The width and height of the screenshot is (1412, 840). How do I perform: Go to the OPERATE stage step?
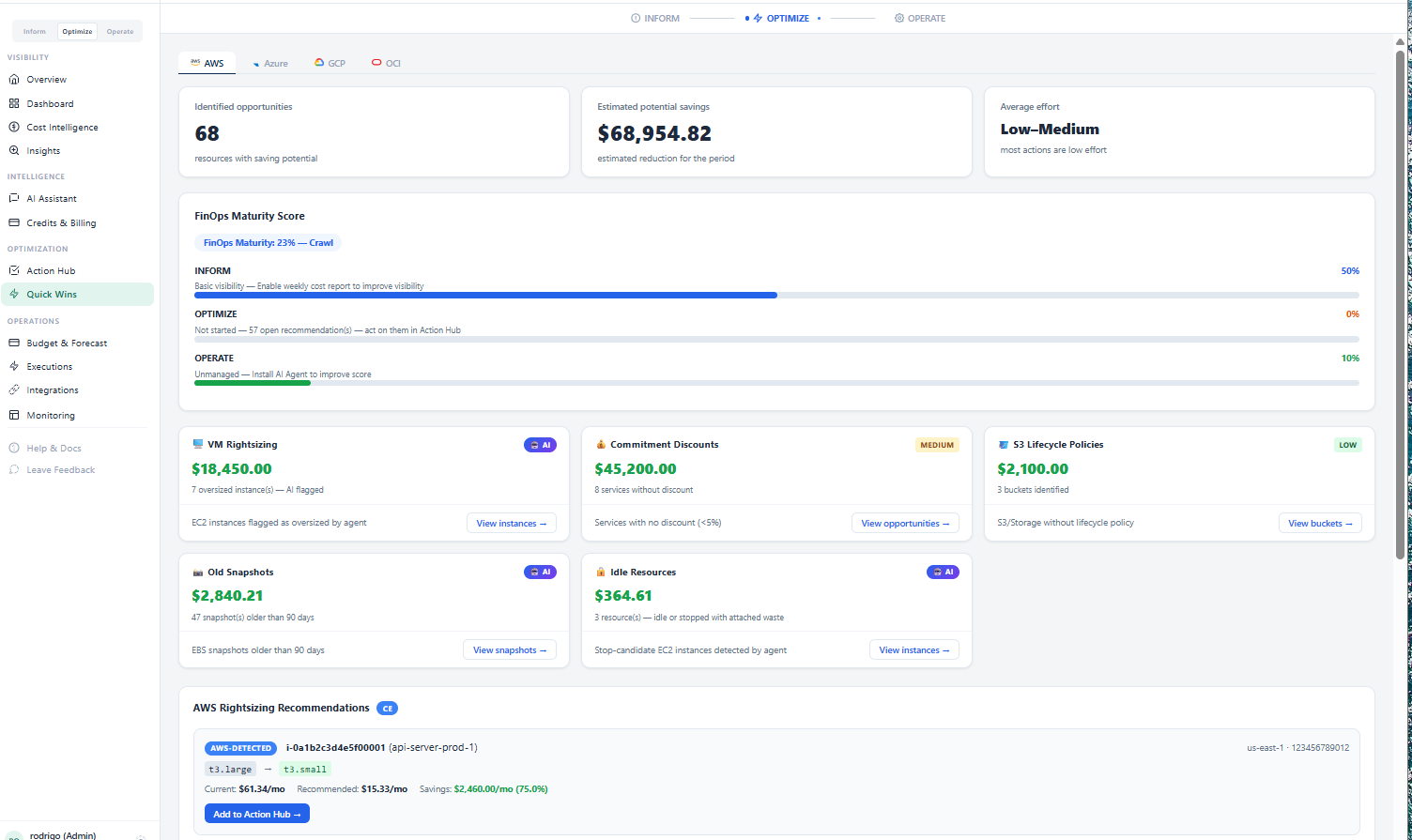[x=920, y=18]
